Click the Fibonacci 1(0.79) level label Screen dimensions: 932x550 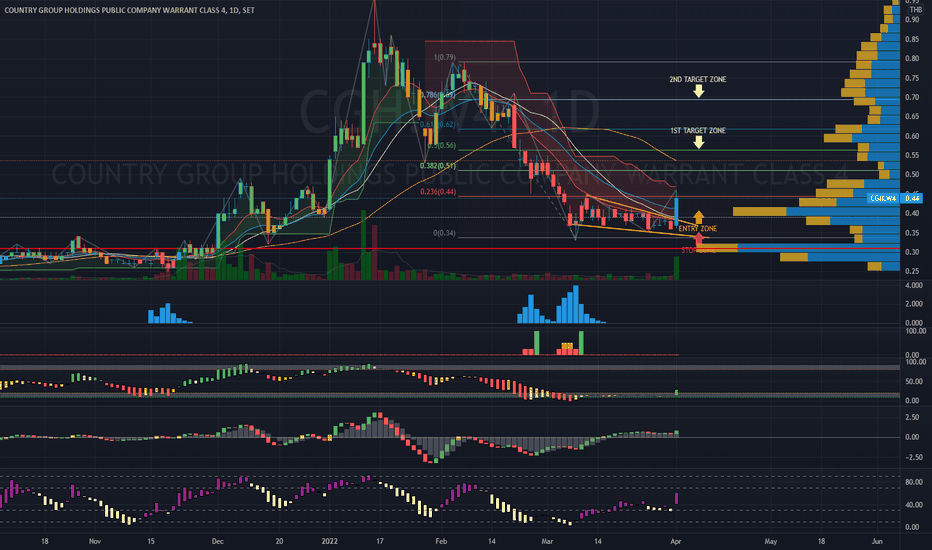pyautogui.click(x=445, y=58)
